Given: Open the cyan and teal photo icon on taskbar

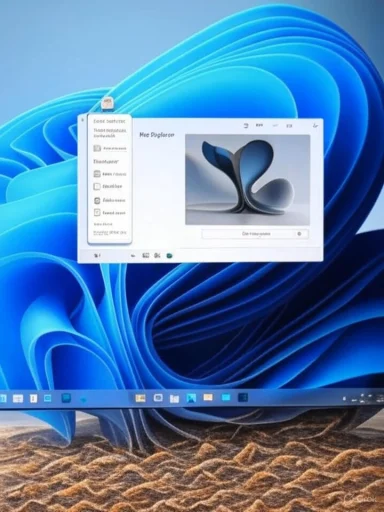Looking at the screenshot, I should (191, 398).
